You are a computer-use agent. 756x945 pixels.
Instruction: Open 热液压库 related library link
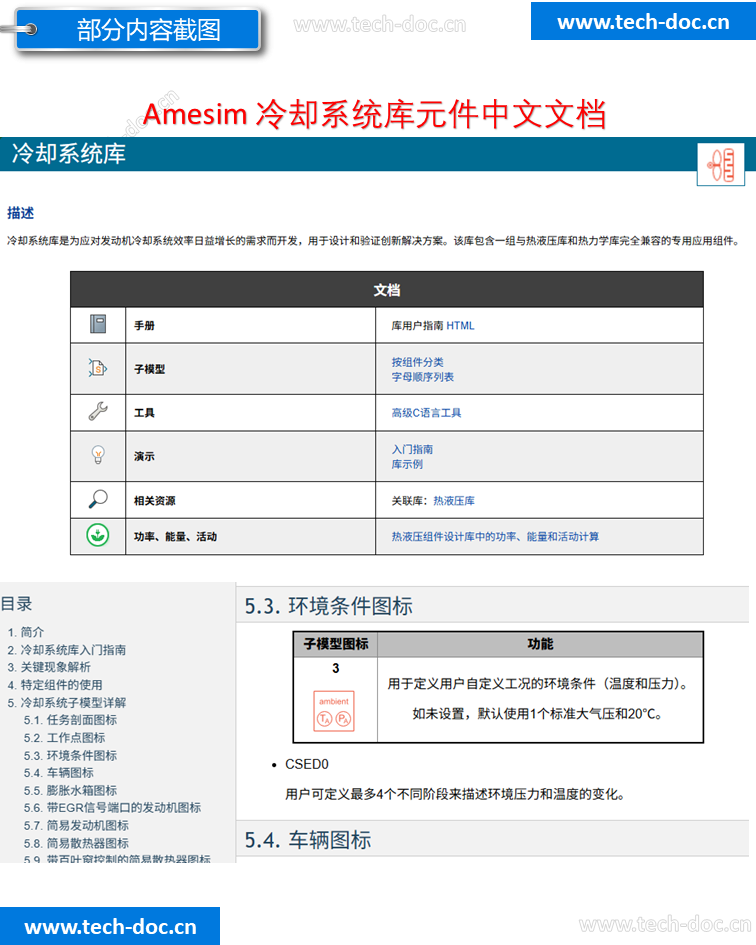[453, 501]
